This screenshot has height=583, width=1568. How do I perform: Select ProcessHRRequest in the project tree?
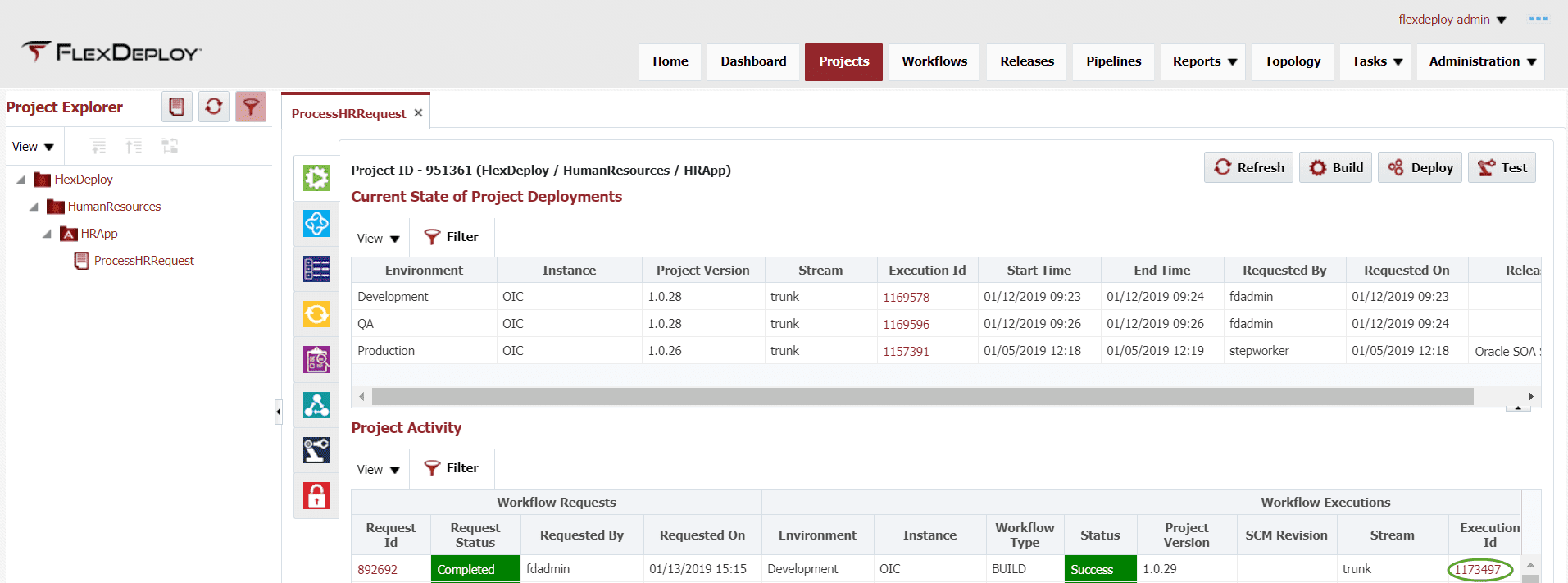[143, 261]
